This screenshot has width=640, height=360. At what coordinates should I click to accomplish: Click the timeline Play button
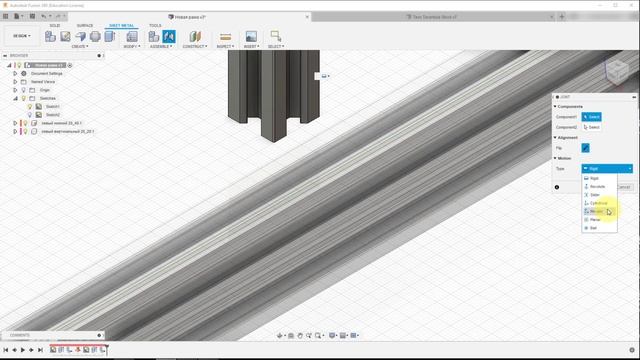click(x=23, y=350)
